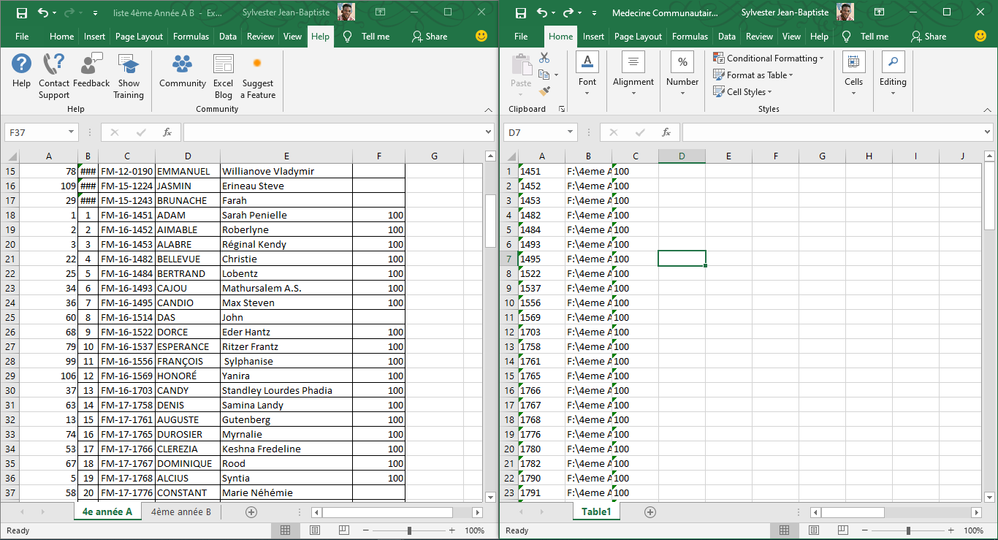
Task: Open Excel Blog icon
Action: (x=223, y=76)
